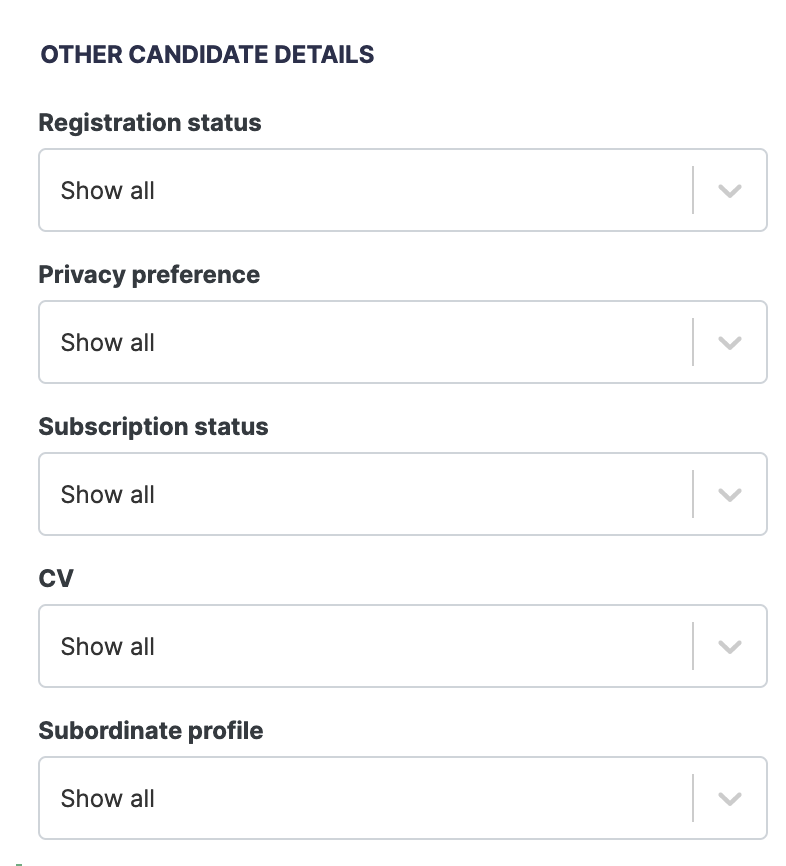
Task: Click the vertical divider in Subordinate profile
Action: tap(693, 799)
